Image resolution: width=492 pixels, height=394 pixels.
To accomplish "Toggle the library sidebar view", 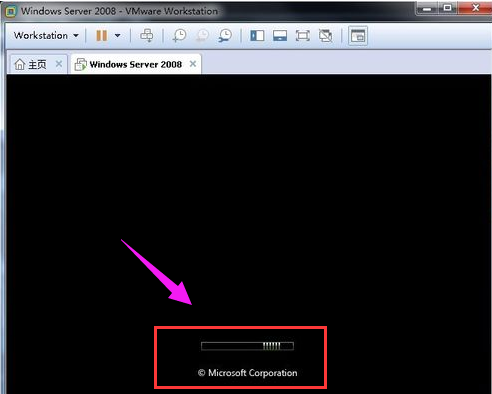I will 257,35.
